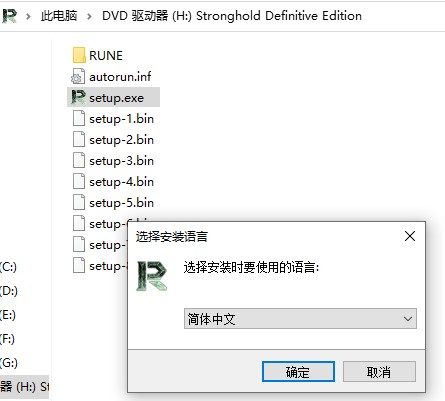This screenshot has width=445, height=401.
Task: Click installer logo in language dialog
Action: pos(152,276)
